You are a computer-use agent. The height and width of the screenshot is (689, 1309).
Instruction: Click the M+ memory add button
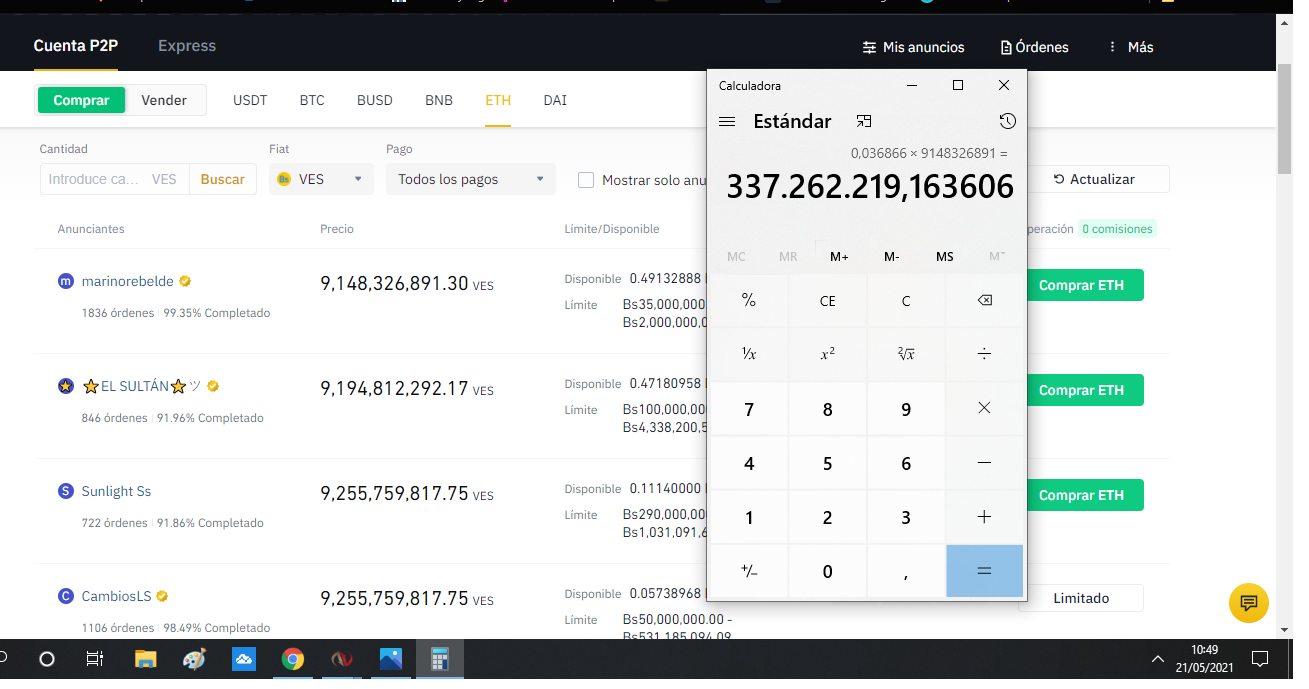click(x=839, y=257)
